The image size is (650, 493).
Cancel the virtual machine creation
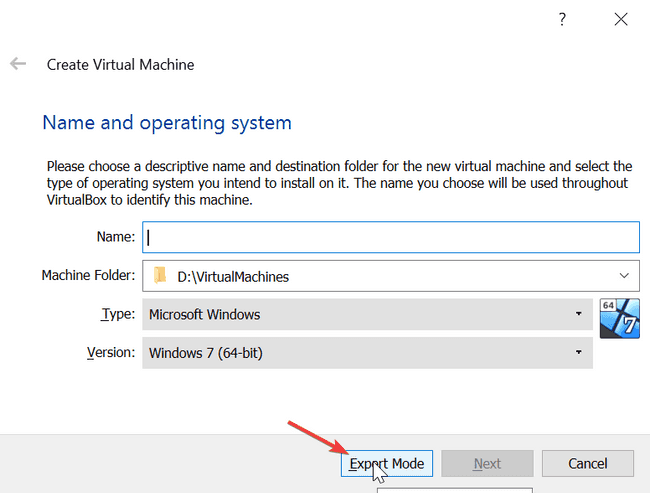(x=587, y=464)
